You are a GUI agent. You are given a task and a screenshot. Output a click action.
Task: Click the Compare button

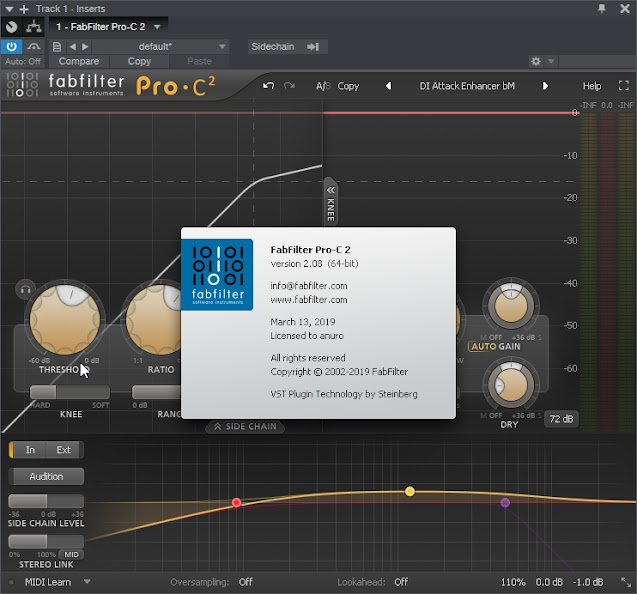[79, 61]
